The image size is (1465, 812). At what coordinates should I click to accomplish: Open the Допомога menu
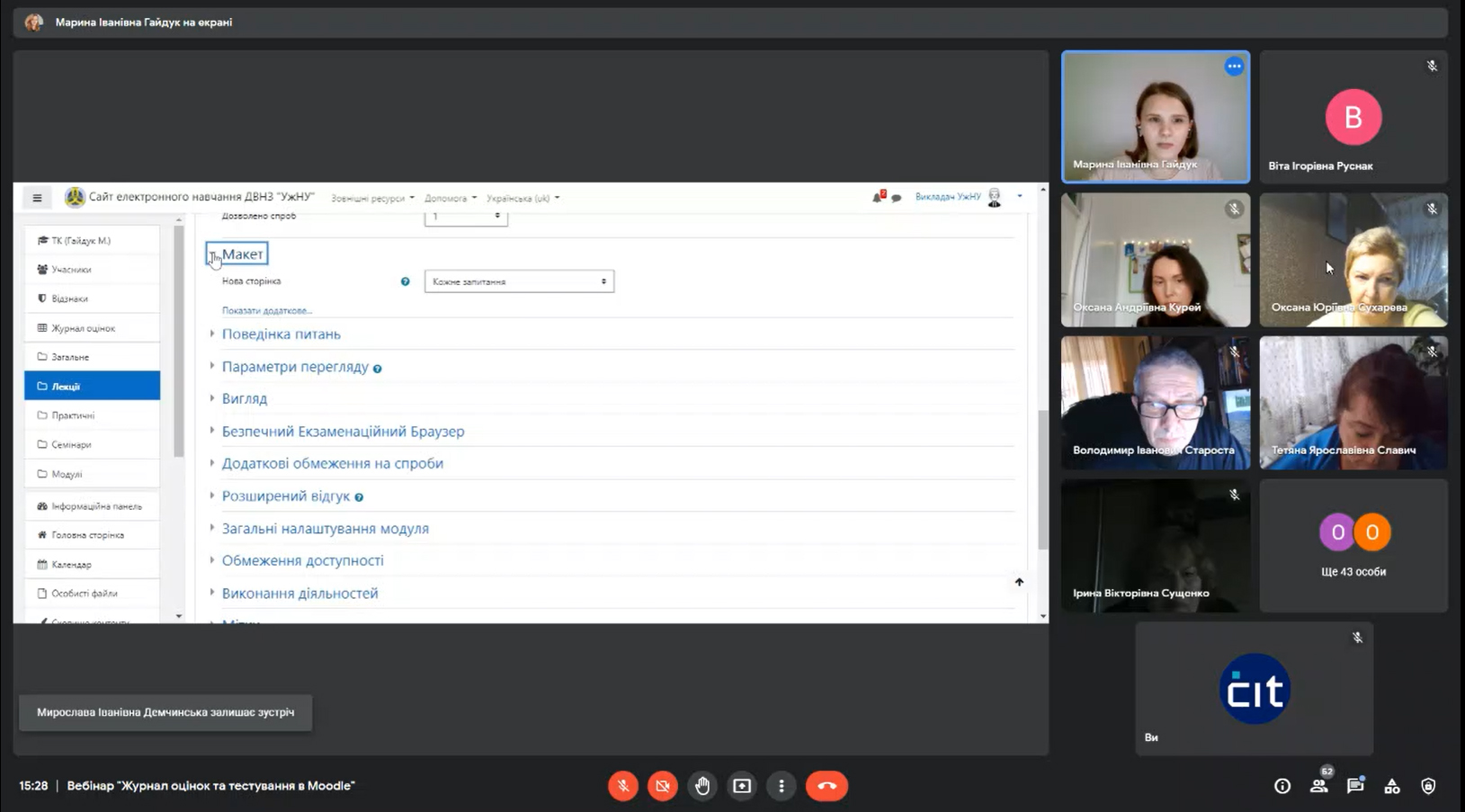point(450,199)
